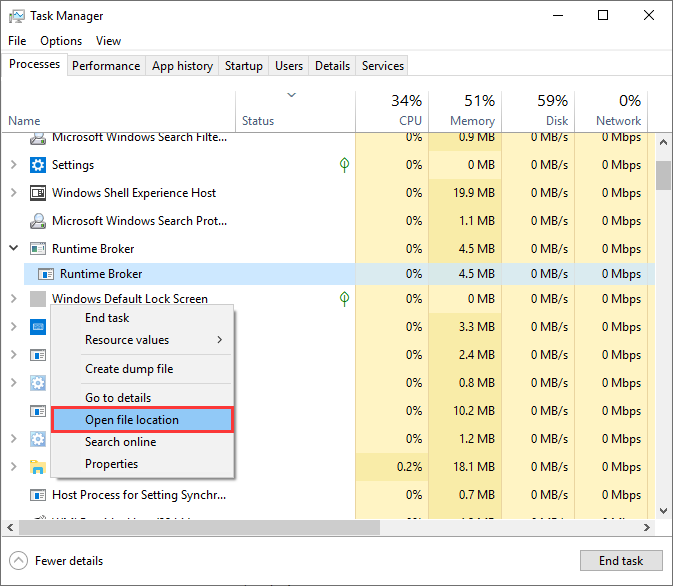Expand the Windows Shell Experience Host group
Screen dimensions: 673x586
tap(14, 193)
